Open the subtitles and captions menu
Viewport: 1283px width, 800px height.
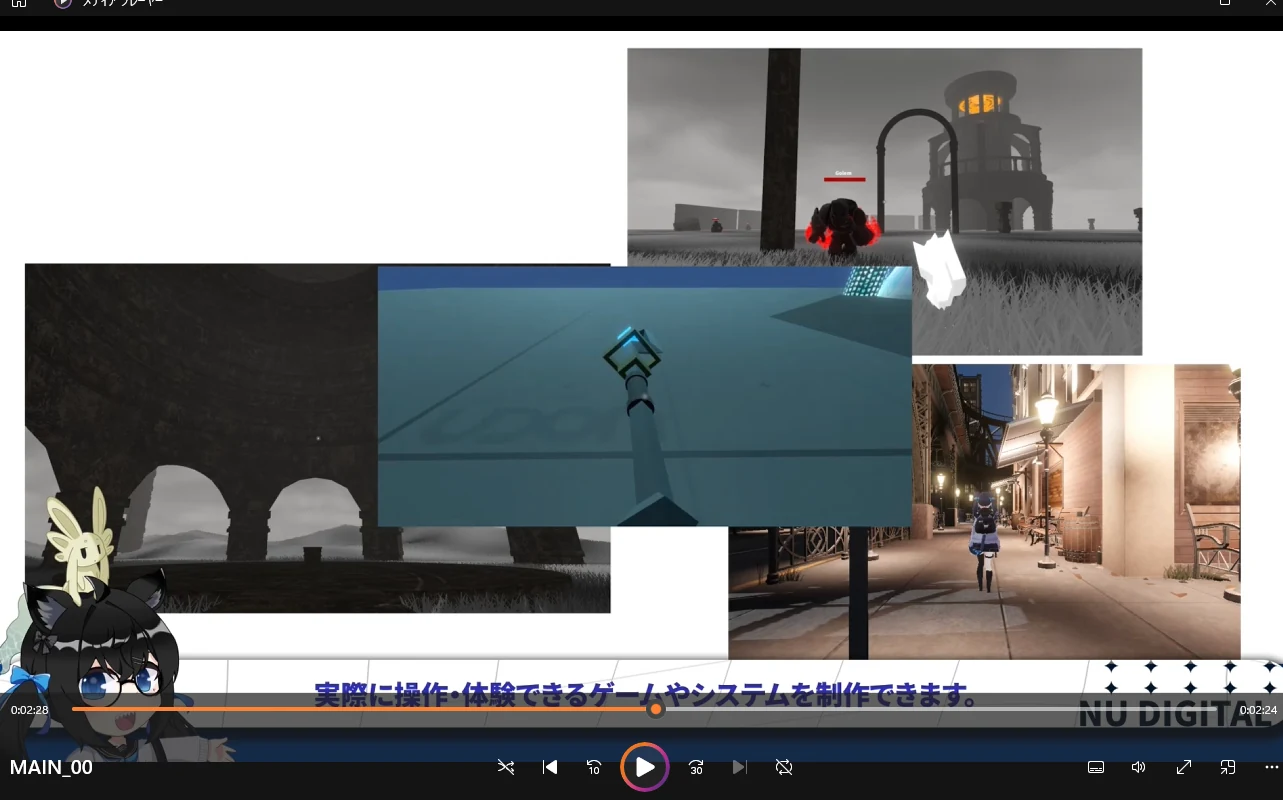(x=1096, y=767)
